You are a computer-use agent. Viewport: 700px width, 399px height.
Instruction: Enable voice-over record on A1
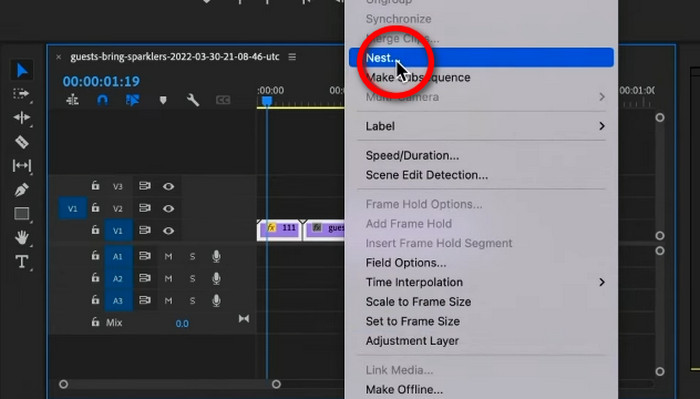pyautogui.click(x=216, y=256)
